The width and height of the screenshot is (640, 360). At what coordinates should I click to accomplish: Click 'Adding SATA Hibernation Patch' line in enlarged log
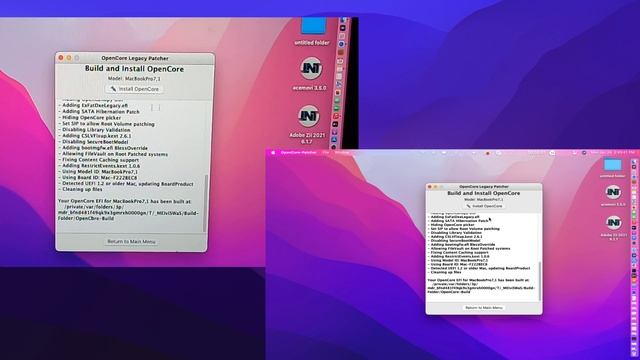point(99,111)
